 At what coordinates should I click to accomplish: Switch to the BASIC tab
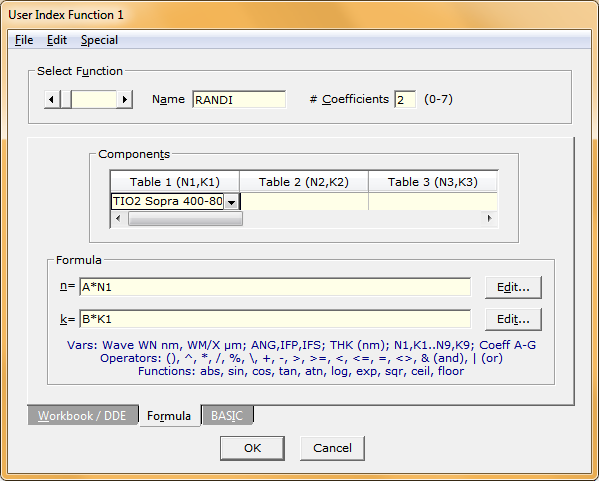pos(227,415)
